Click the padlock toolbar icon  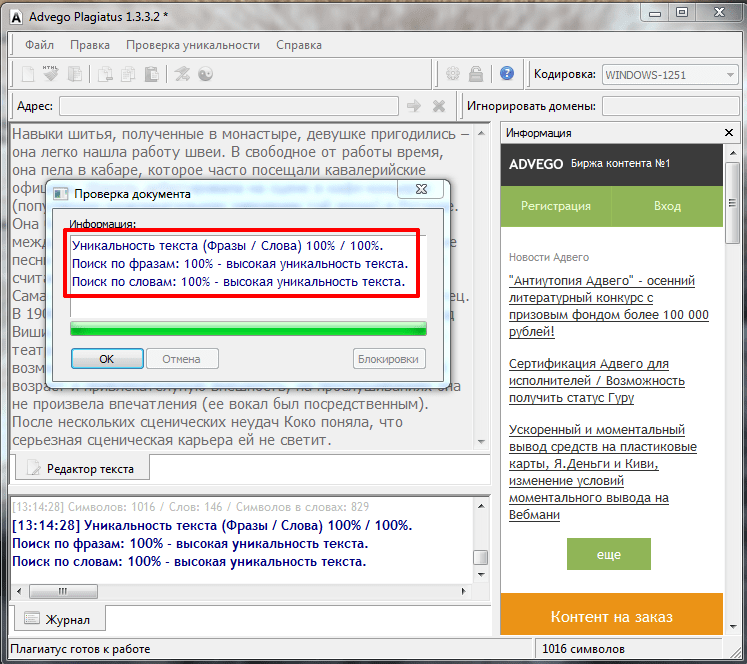click(x=475, y=74)
